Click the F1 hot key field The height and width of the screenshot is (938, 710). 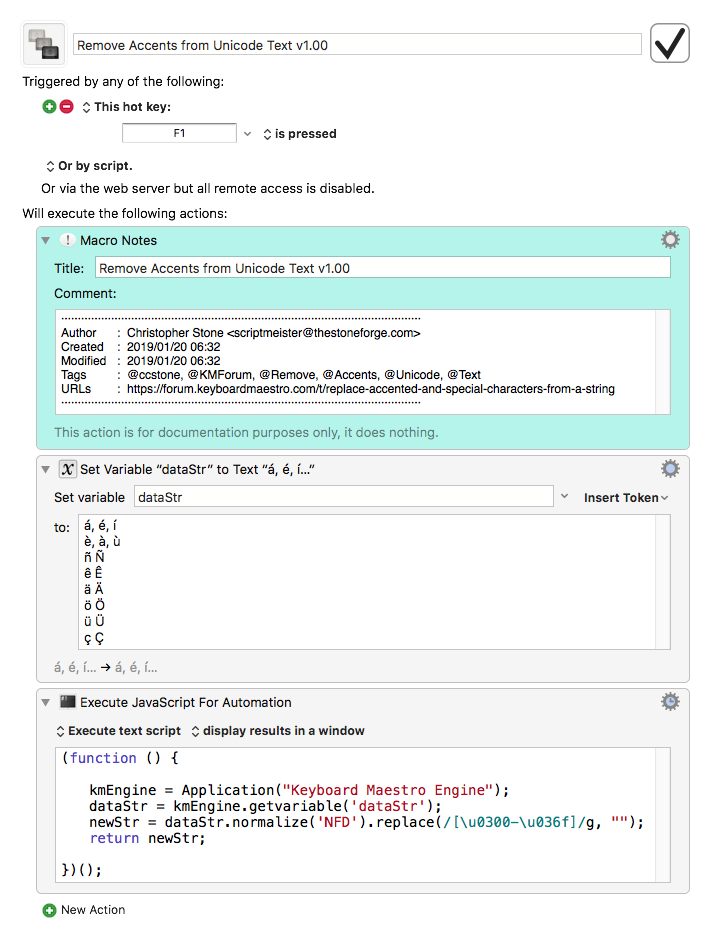179,133
